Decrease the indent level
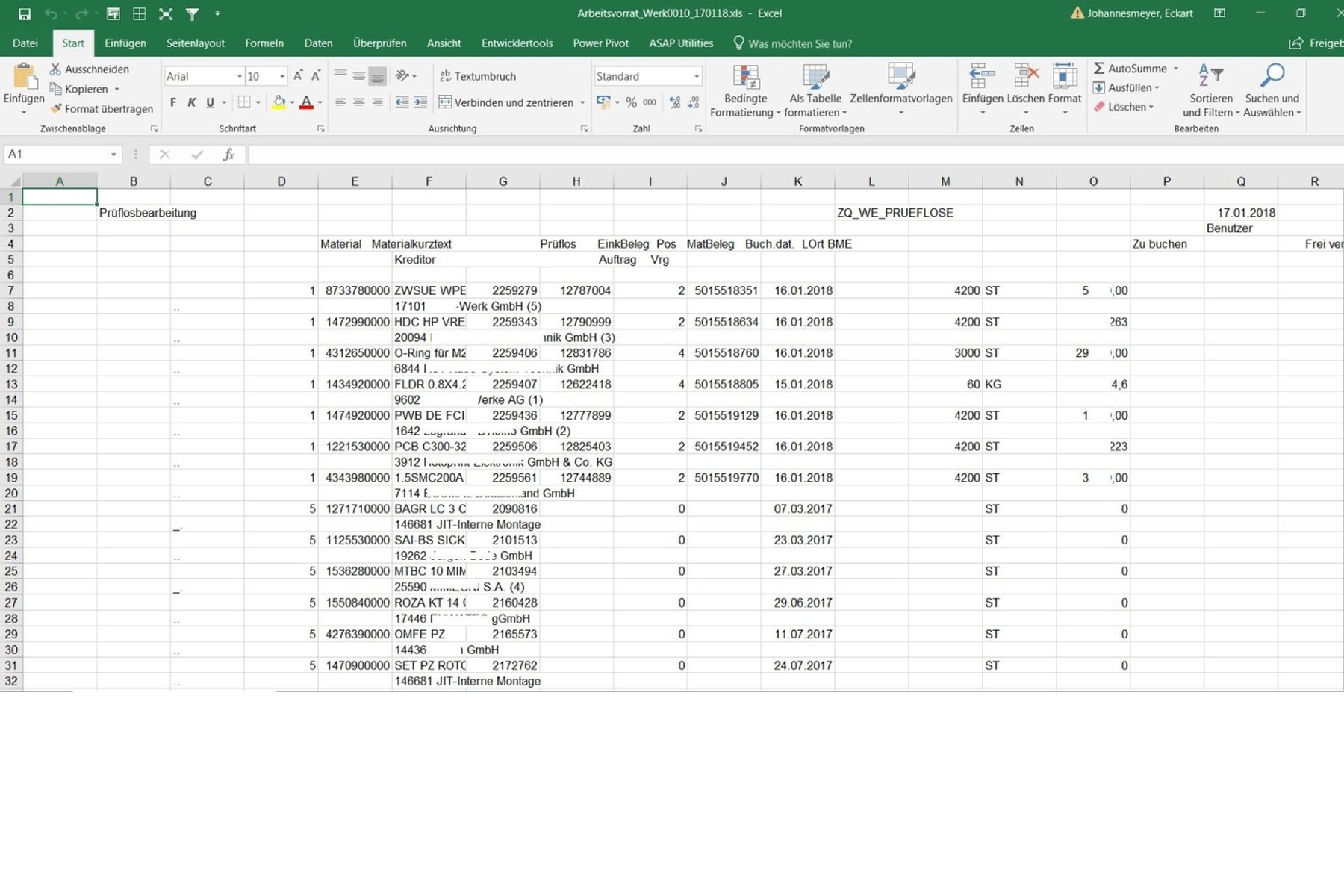The width and height of the screenshot is (1344, 896). [x=402, y=102]
